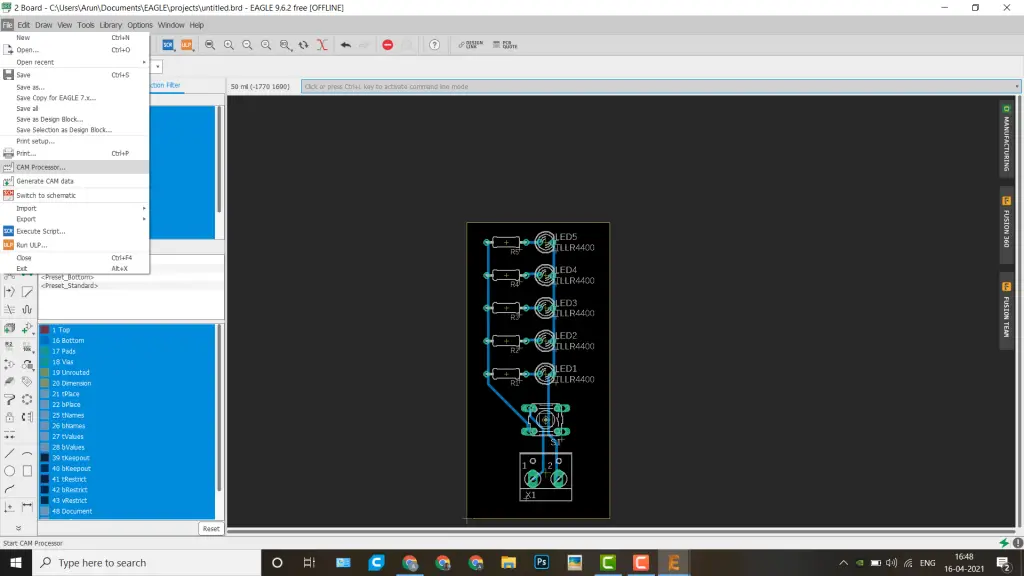Select the Circle drawing tool
Viewport: 1024px width, 576px height.
(10, 471)
